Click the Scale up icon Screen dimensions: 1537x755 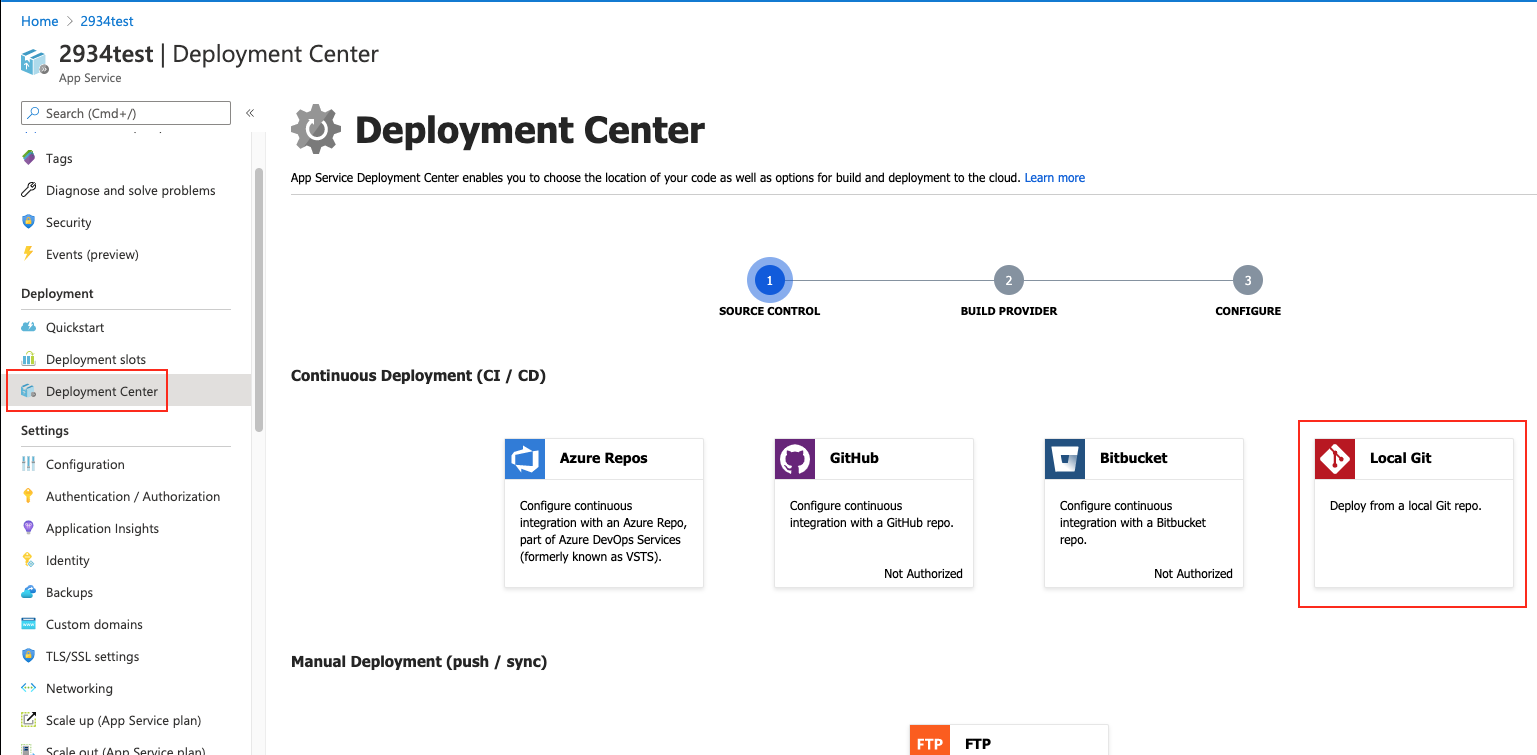coord(28,720)
